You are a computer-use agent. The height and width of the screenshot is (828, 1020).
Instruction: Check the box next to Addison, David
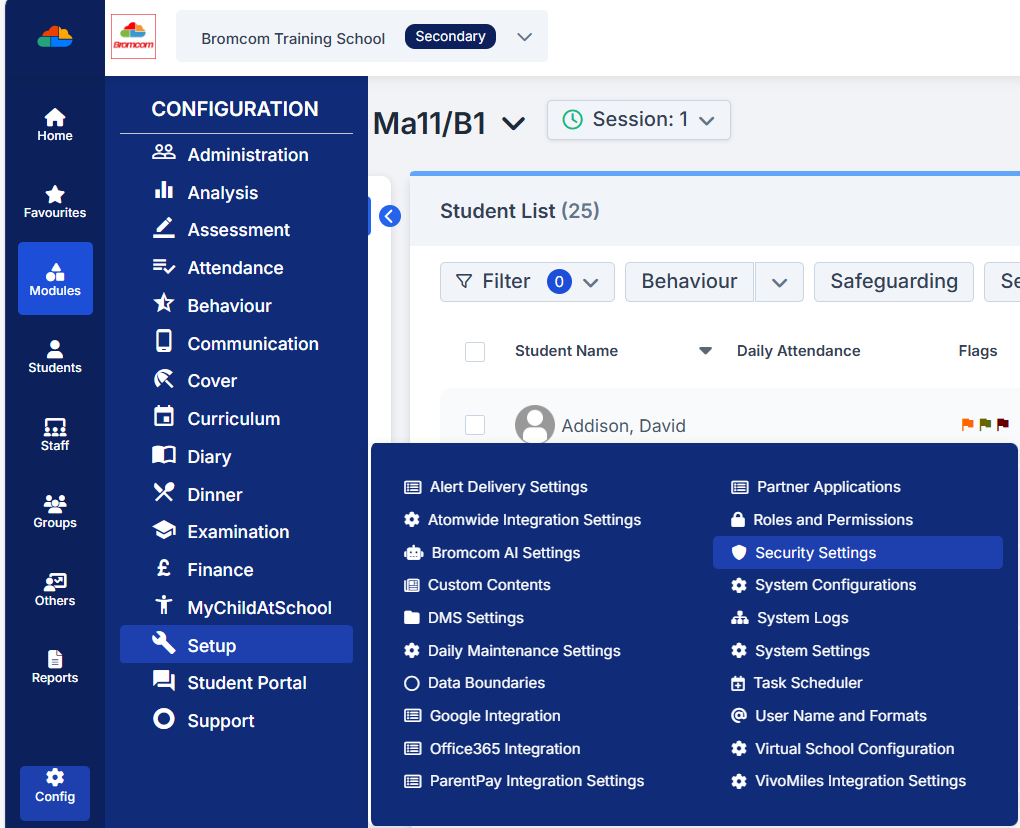474,424
